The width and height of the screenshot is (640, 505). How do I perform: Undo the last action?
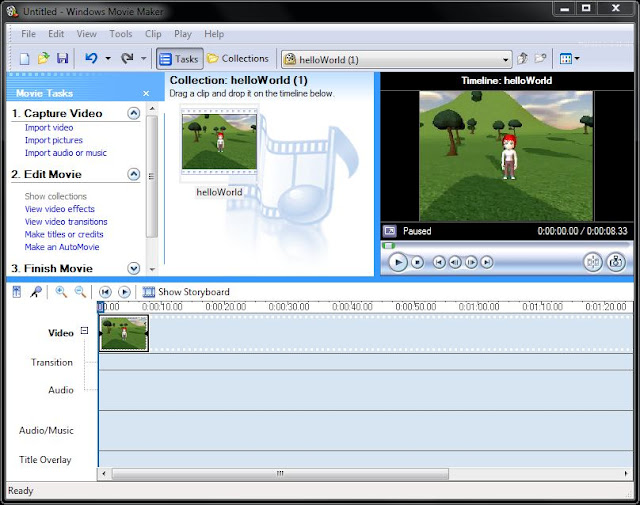click(x=91, y=59)
